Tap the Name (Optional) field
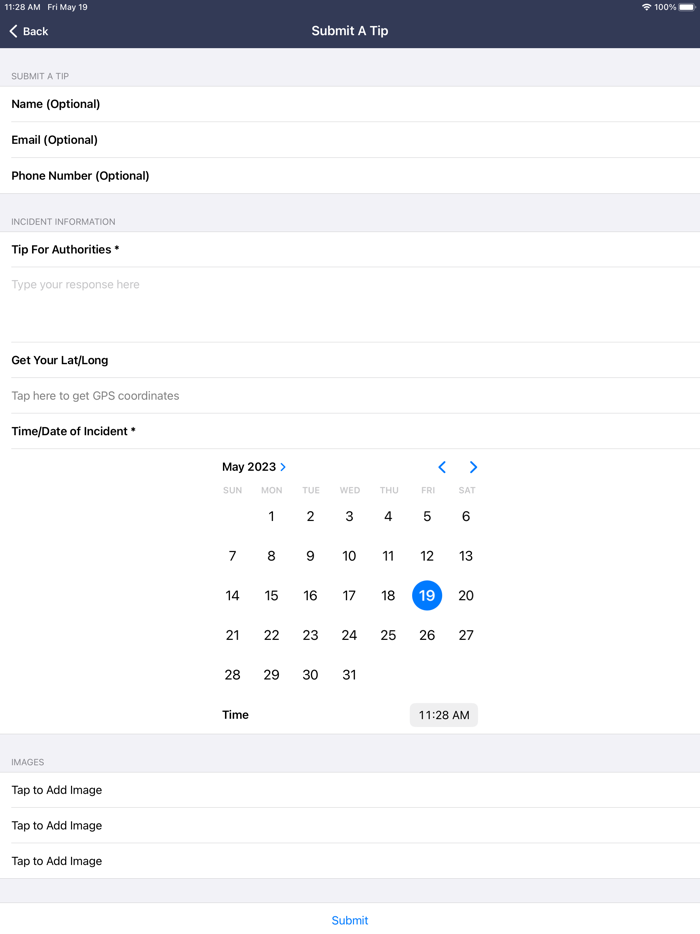700x934 pixels. [x=350, y=104]
